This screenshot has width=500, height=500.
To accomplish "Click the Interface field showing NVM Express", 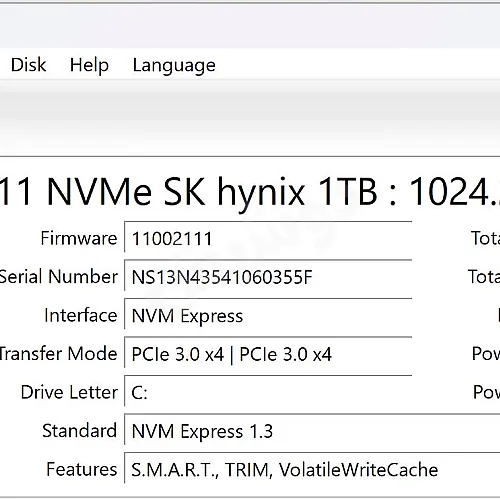I will (268, 314).
